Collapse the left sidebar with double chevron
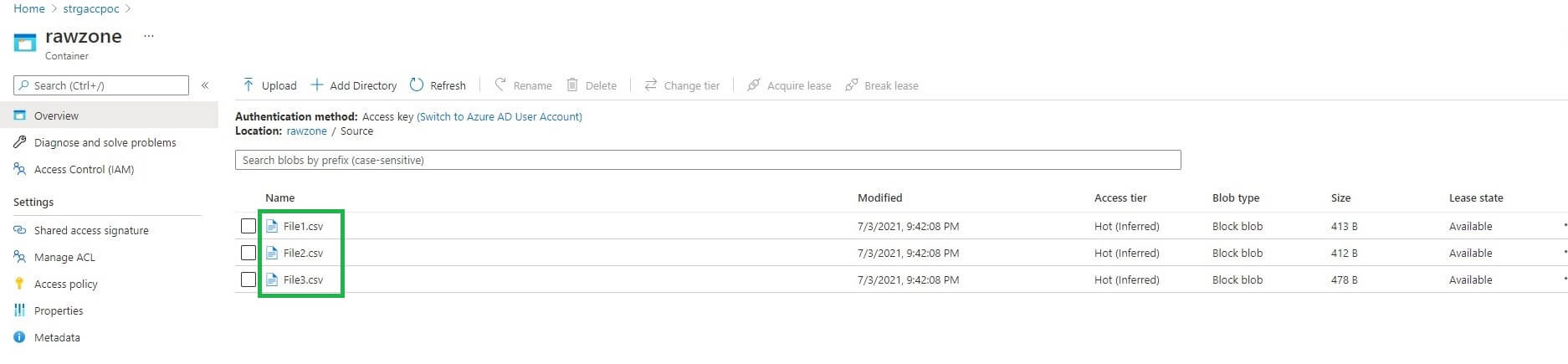Screen dimensions: 1568x364 pos(205,85)
